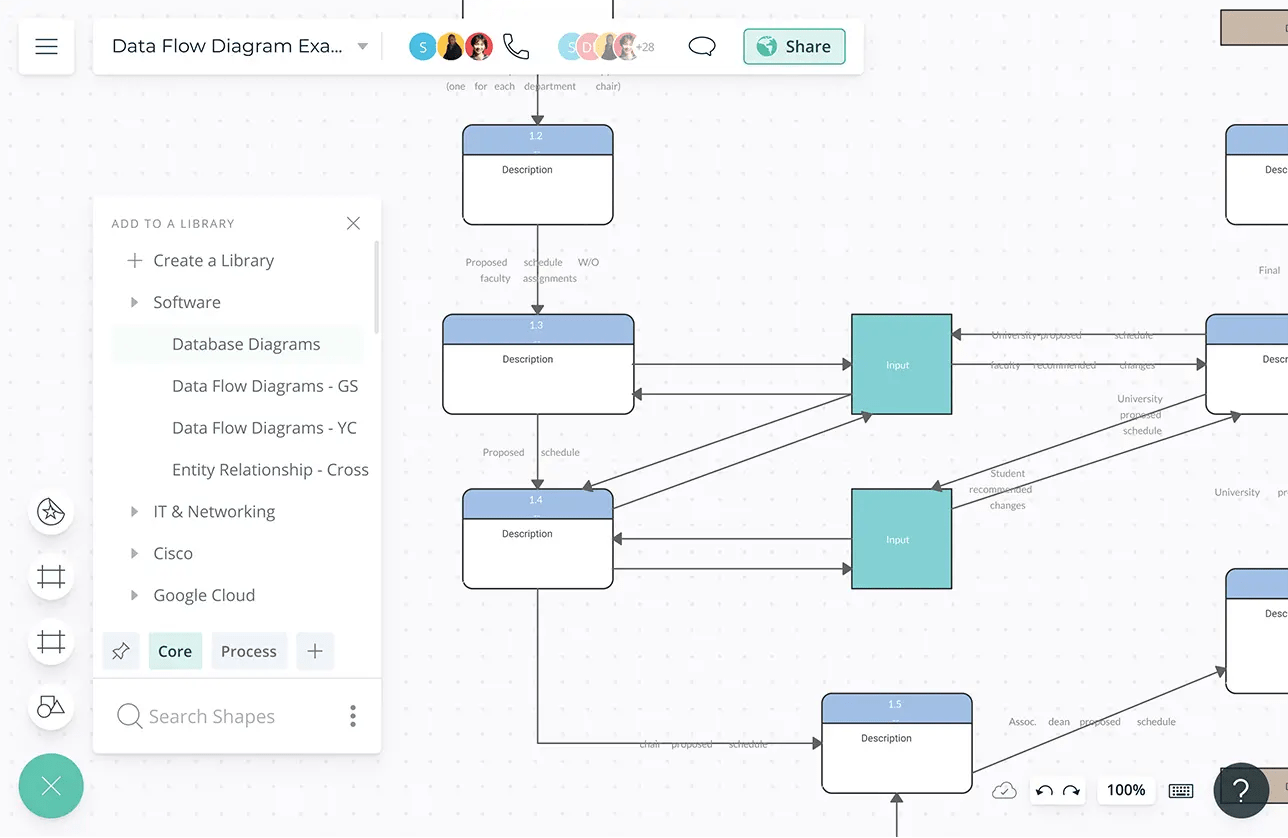Collapse the shapes panel with the green X
The image size is (1288, 838).
click(51, 786)
